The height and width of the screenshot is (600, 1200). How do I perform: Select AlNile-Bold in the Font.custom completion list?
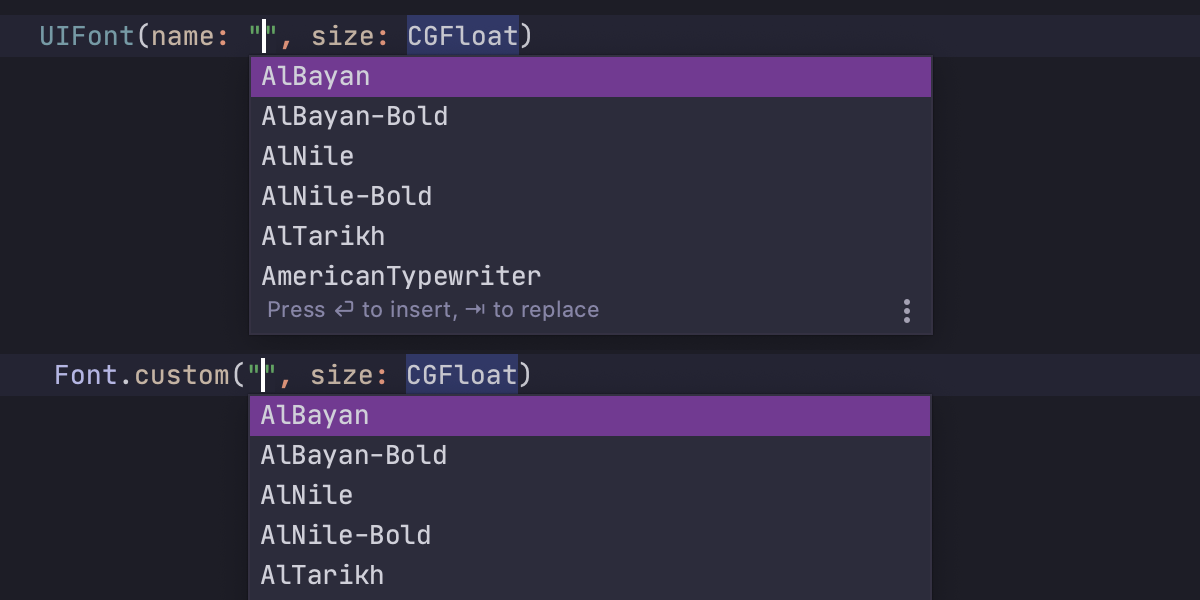pos(346,536)
